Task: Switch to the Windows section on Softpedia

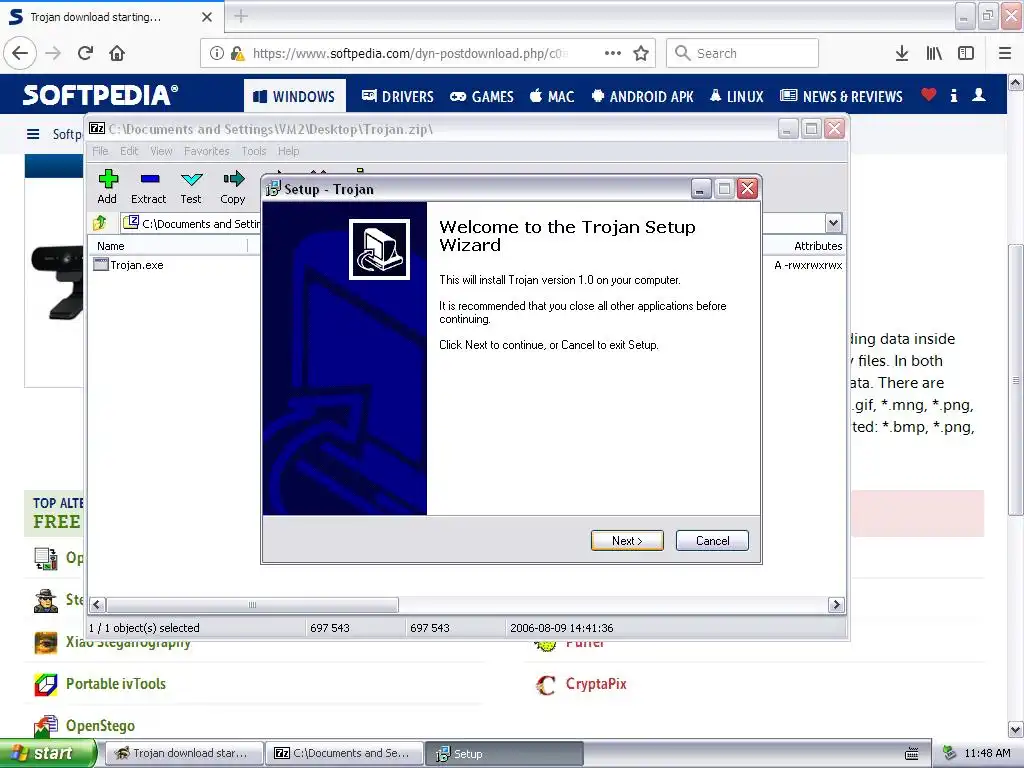Action: coord(294,97)
